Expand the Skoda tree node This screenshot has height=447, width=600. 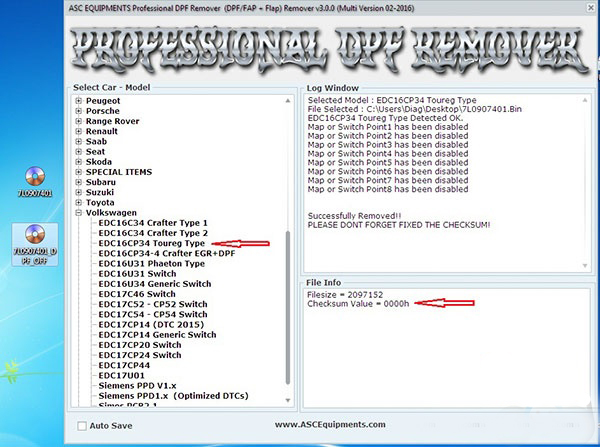pyautogui.click(x=78, y=162)
